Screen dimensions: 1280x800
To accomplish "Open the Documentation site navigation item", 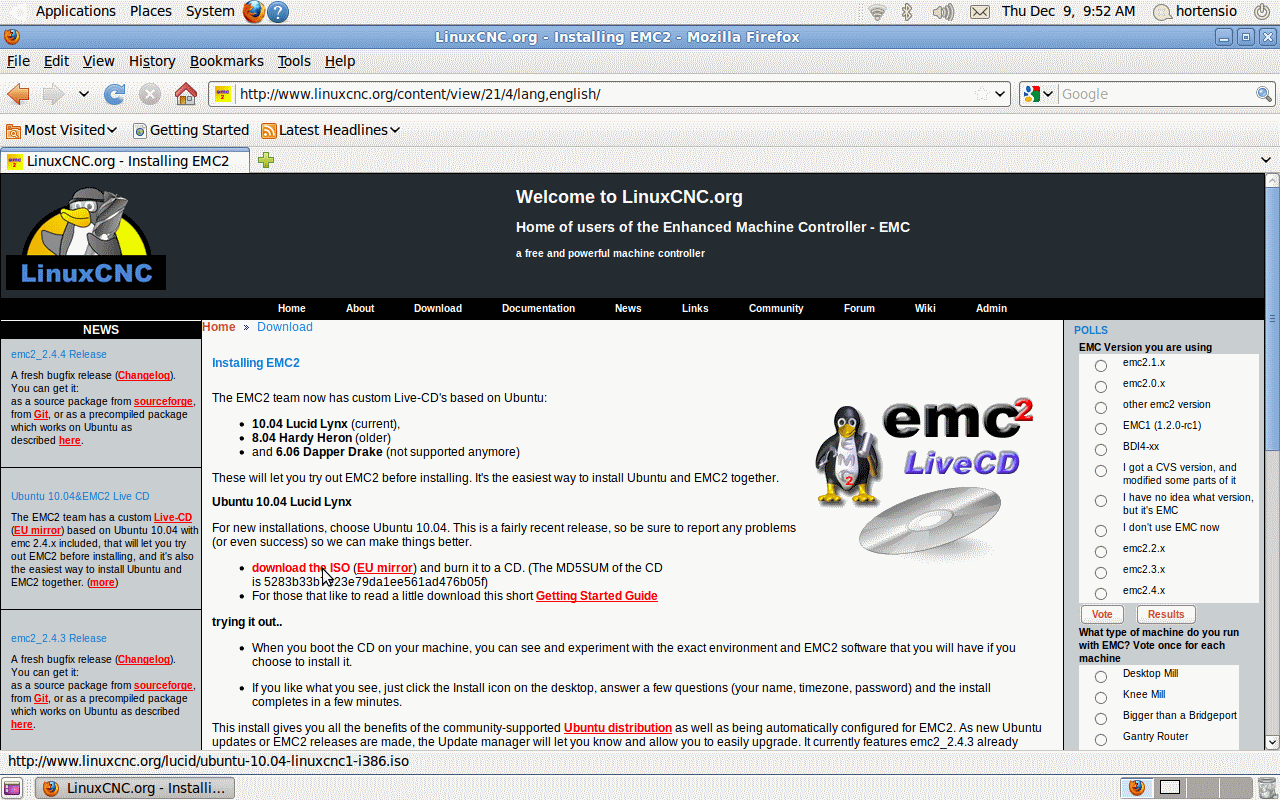I will pos(538,308).
